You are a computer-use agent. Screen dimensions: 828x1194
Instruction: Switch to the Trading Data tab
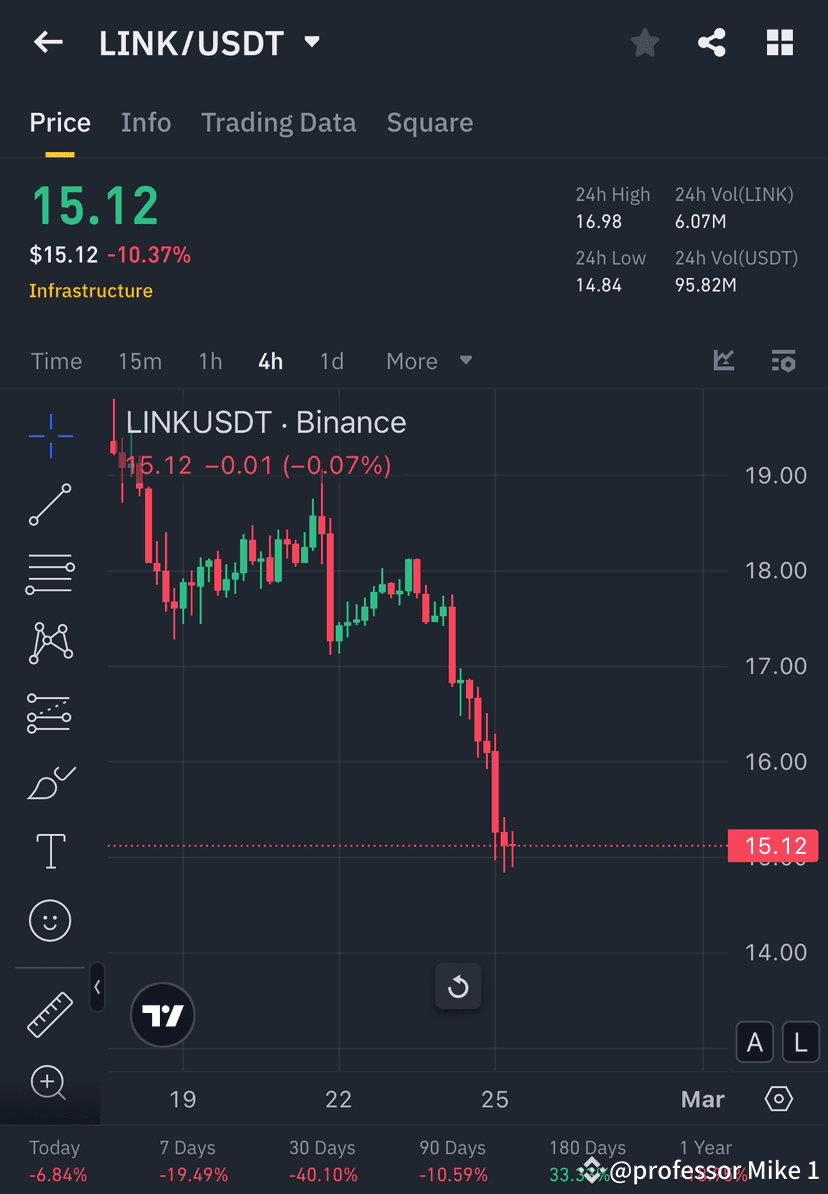tap(279, 122)
